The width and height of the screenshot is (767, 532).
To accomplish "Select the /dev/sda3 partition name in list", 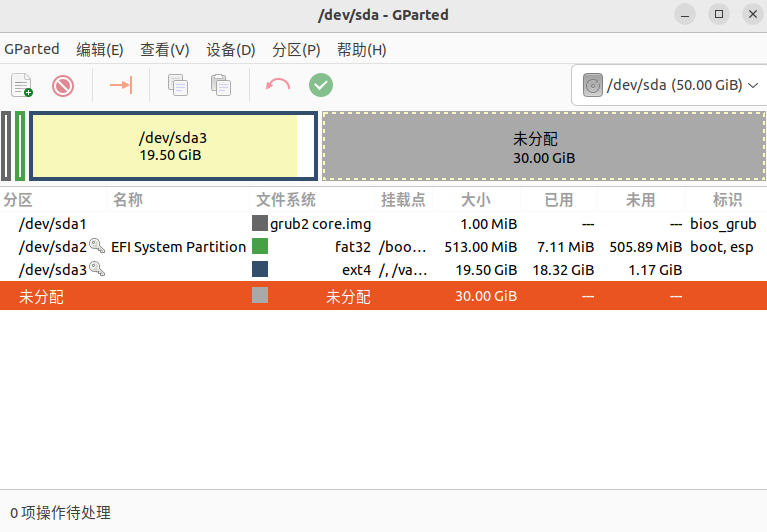I will [53, 269].
